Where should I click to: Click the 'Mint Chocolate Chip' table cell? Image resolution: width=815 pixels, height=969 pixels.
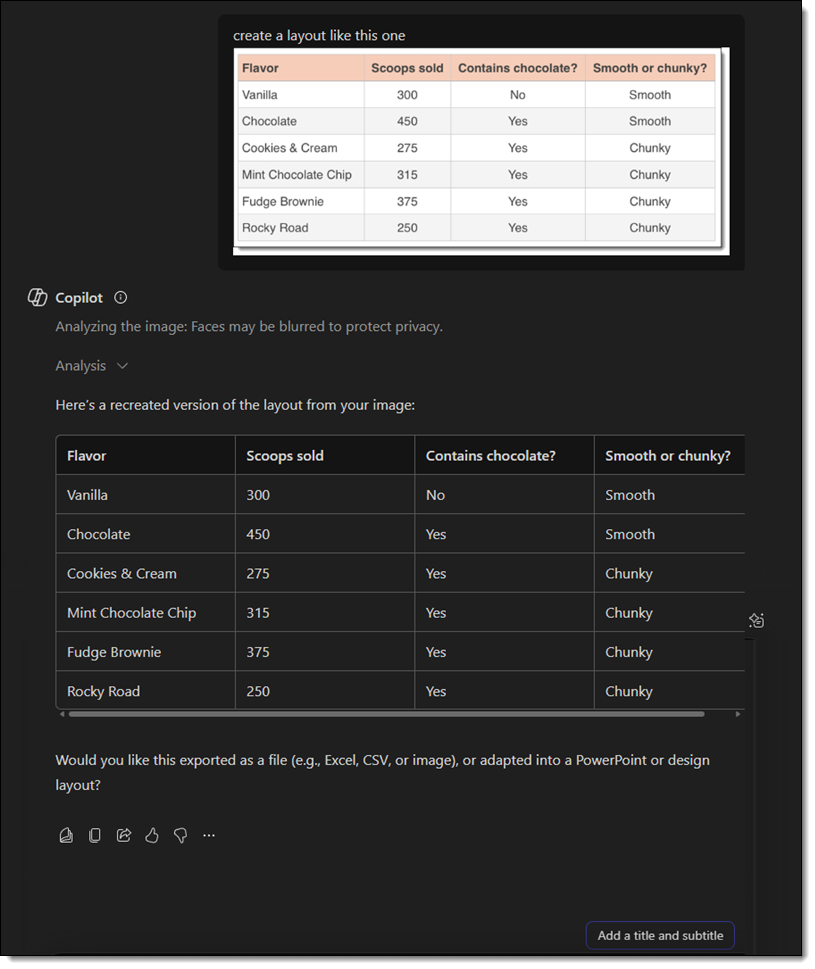click(131, 613)
